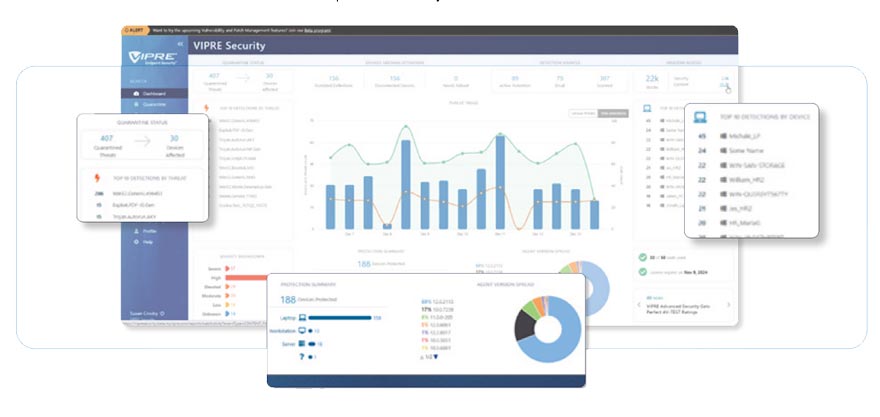Click 30 Devices affected in the callout card

(x=175, y=145)
